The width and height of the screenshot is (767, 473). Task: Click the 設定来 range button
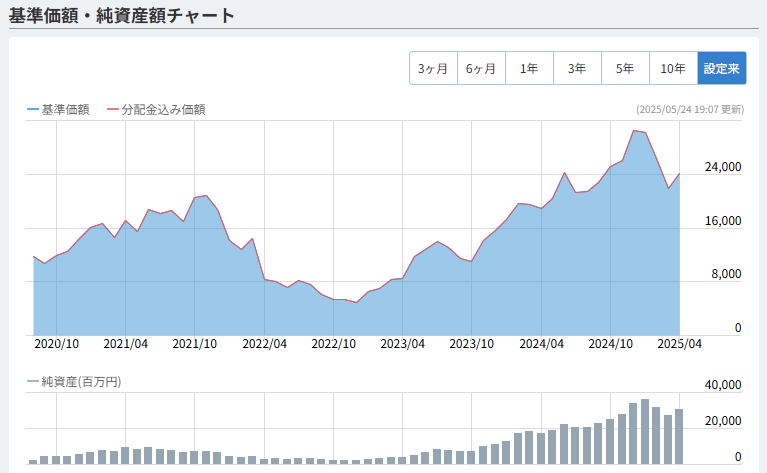722,68
